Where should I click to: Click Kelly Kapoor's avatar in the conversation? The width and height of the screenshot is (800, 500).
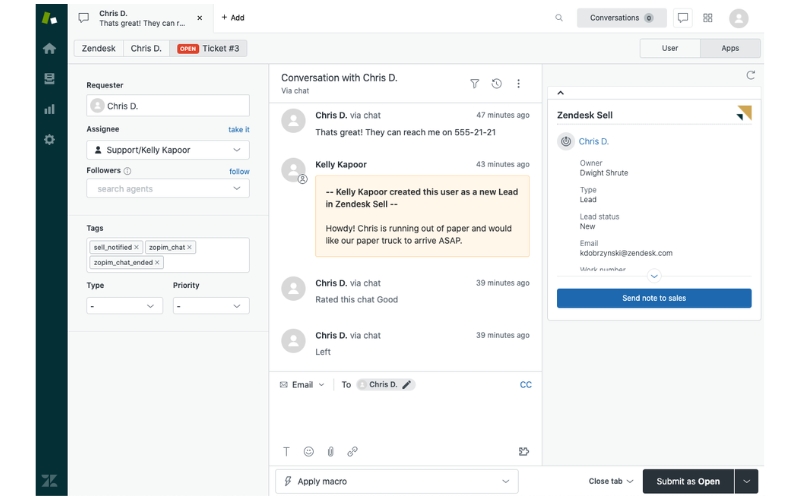(x=293, y=170)
